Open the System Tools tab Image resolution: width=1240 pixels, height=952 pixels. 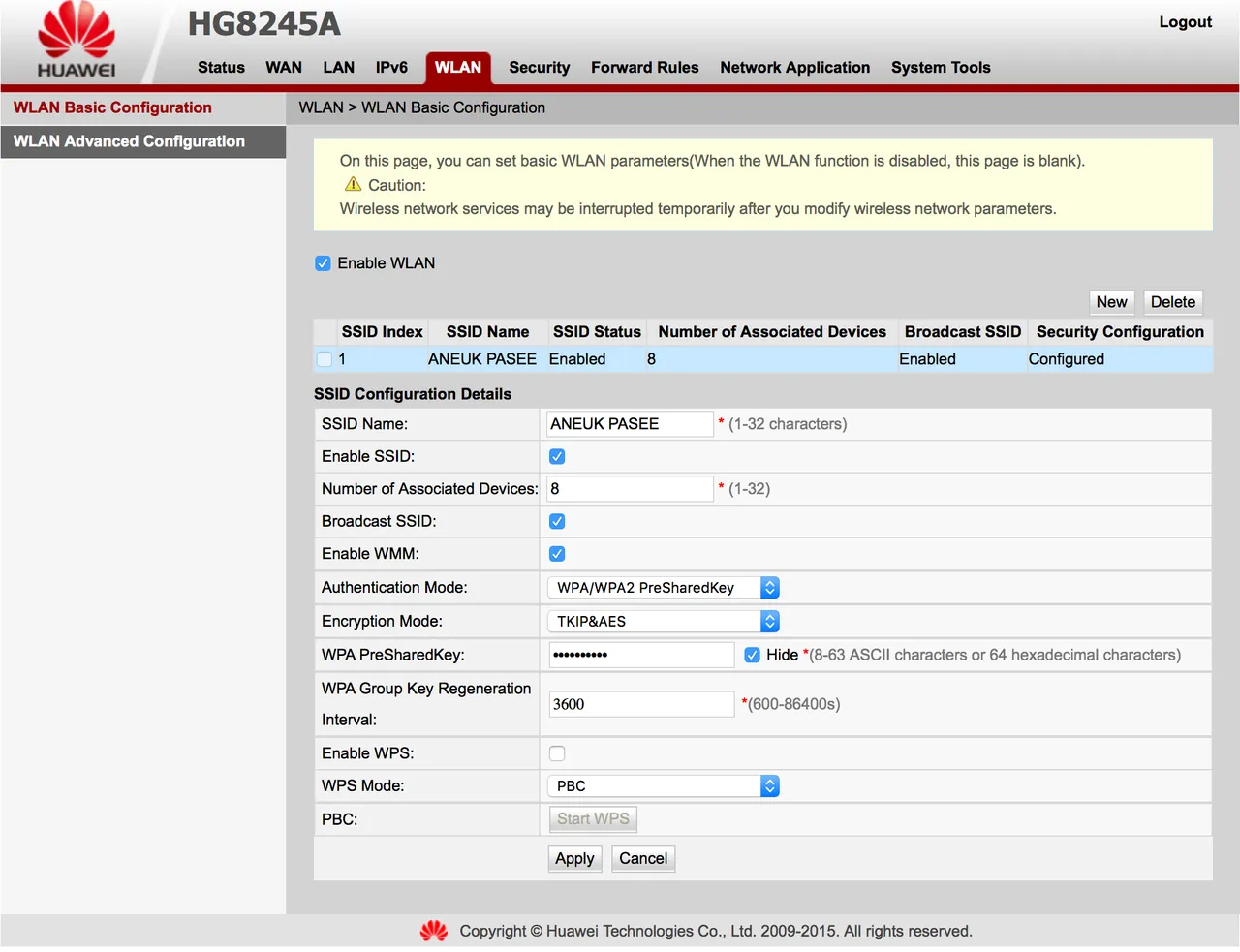[x=941, y=68]
